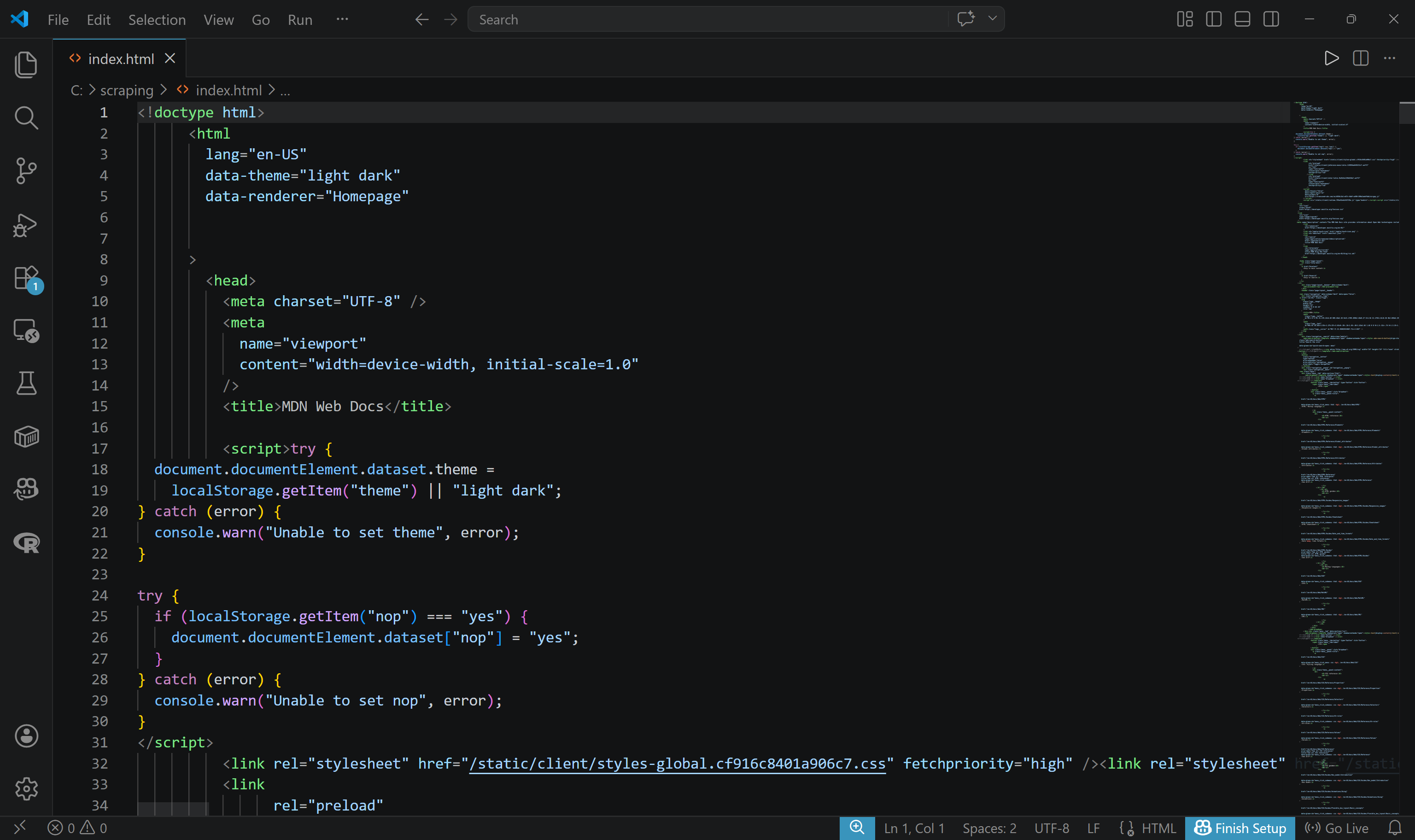This screenshot has height=840, width=1415.
Task: Open Run and Debug view
Action: click(27, 225)
